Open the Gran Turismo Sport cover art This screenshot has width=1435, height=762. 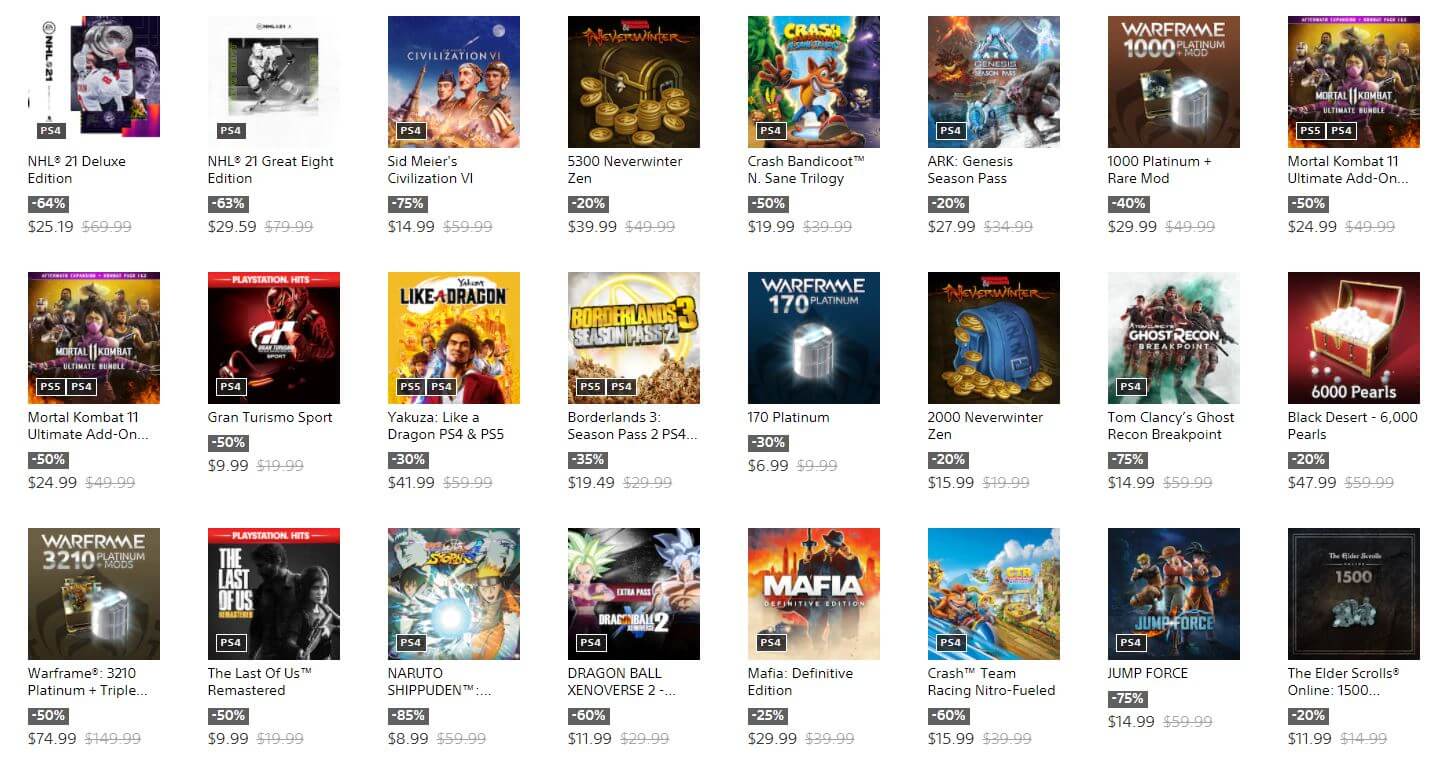pyautogui.click(x=274, y=338)
